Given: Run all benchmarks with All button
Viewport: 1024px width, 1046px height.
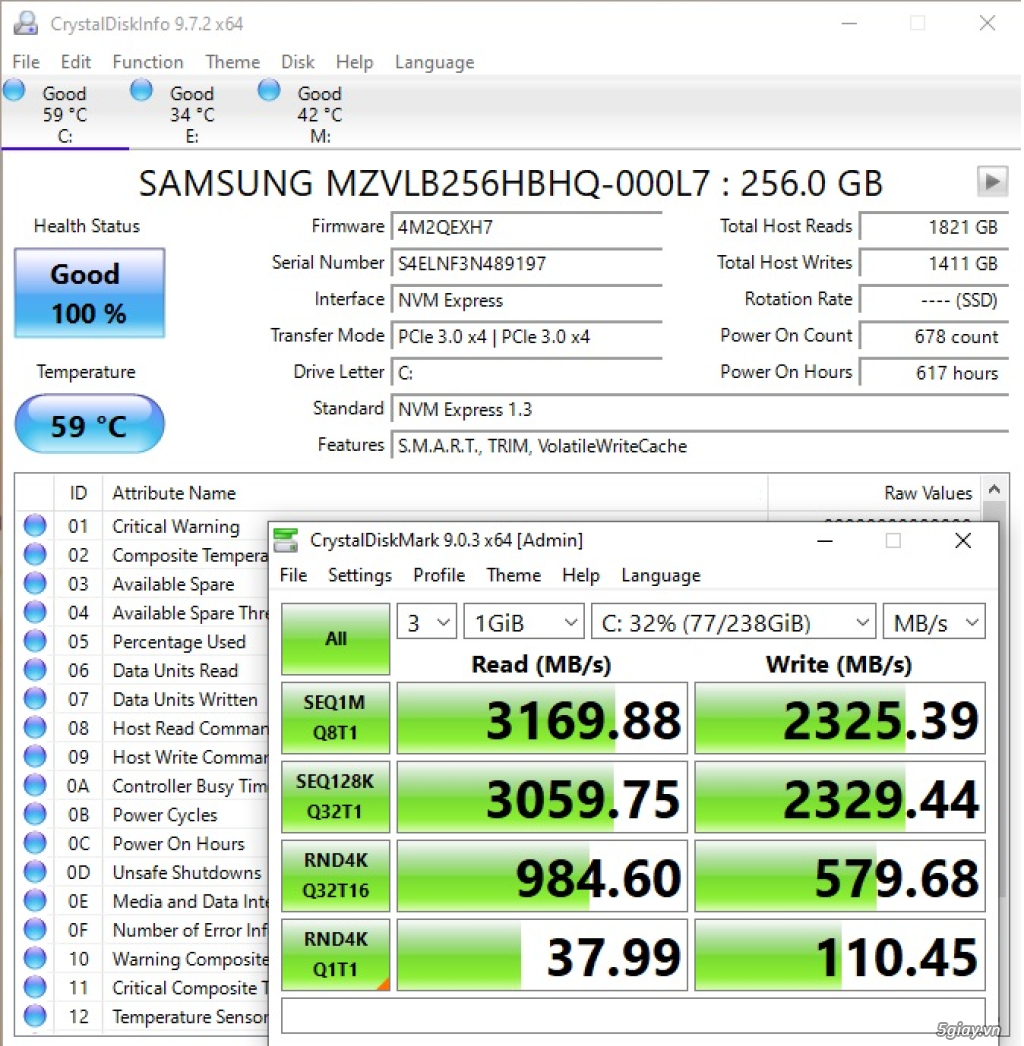Looking at the screenshot, I should click(x=336, y=638).
